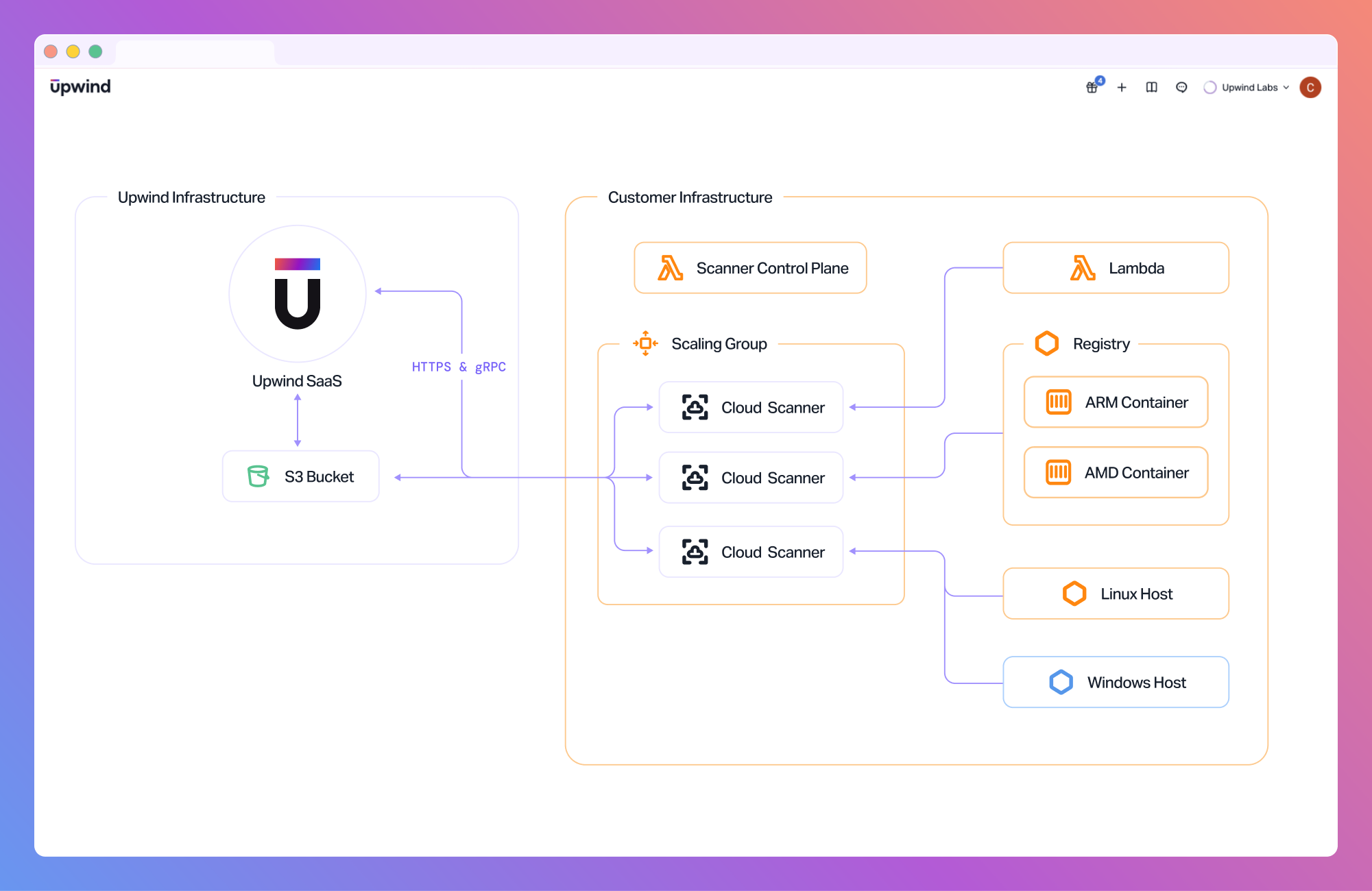The height and width of the screenshot is (891, 1372).
Task: Select the S3 Bucket icon
Action: 257,476
